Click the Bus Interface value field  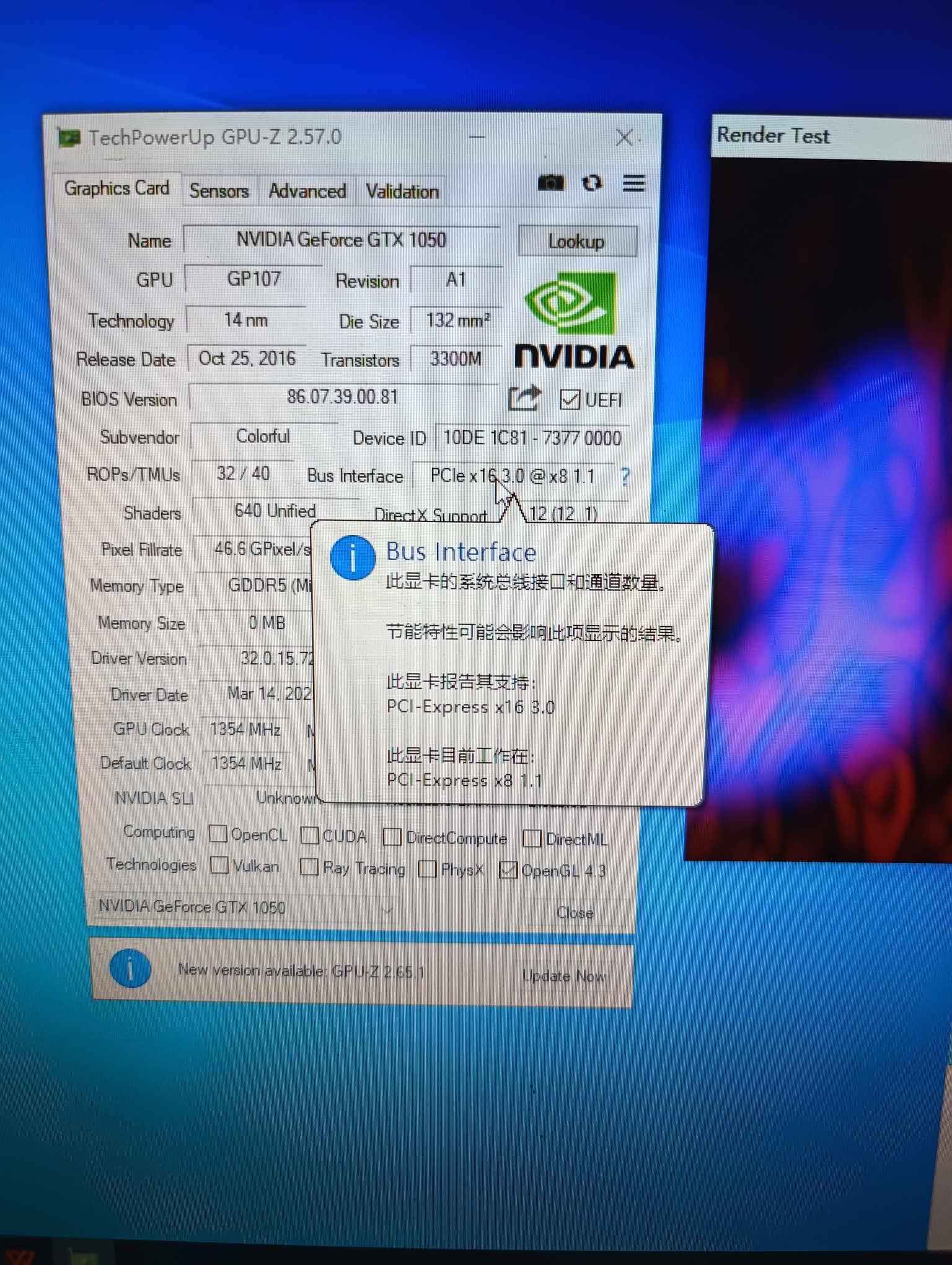[513, 476]
